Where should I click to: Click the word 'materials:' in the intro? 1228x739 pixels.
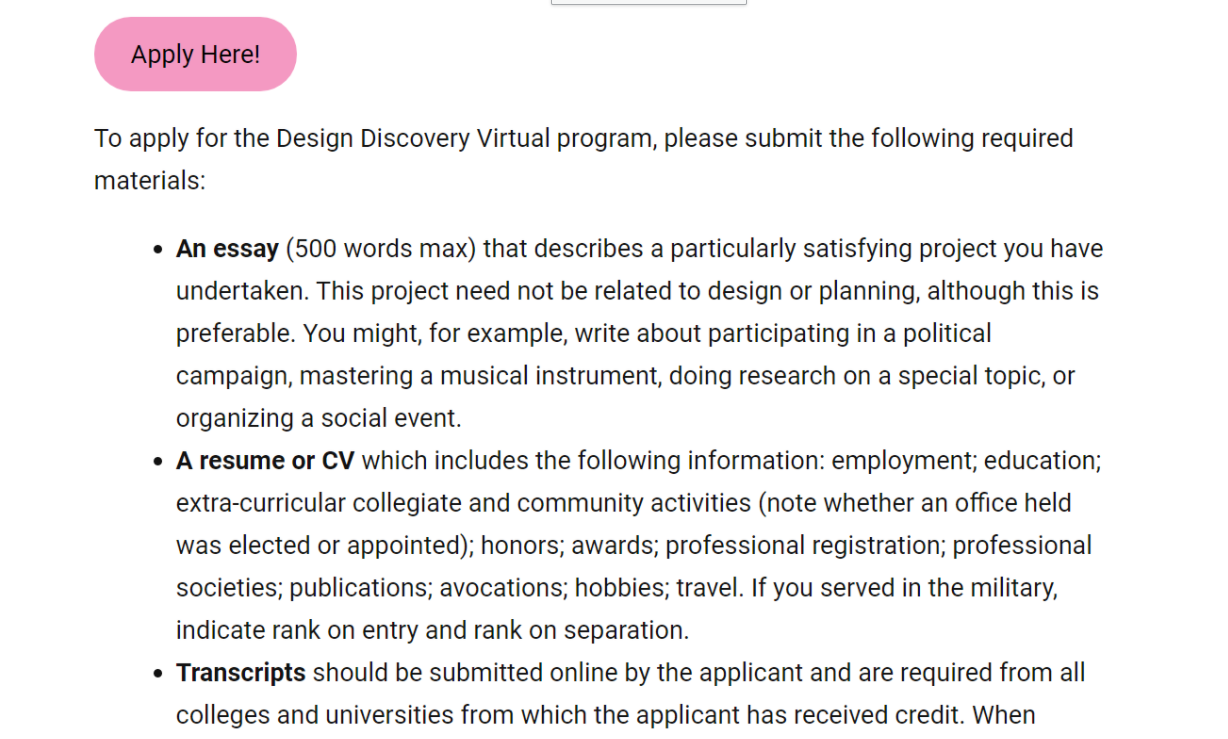tap(150, 181)
